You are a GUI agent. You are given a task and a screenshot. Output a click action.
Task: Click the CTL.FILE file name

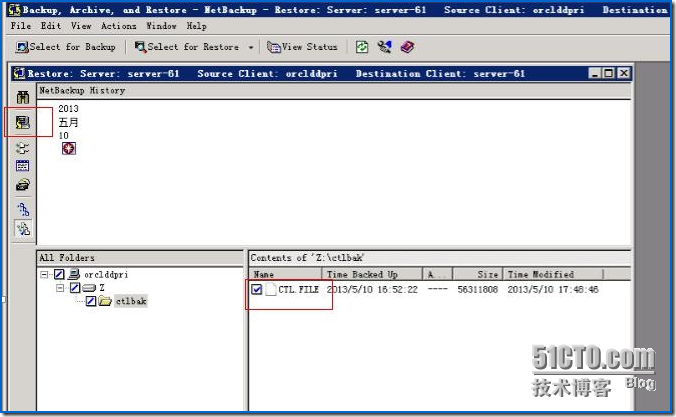(298, 289)
